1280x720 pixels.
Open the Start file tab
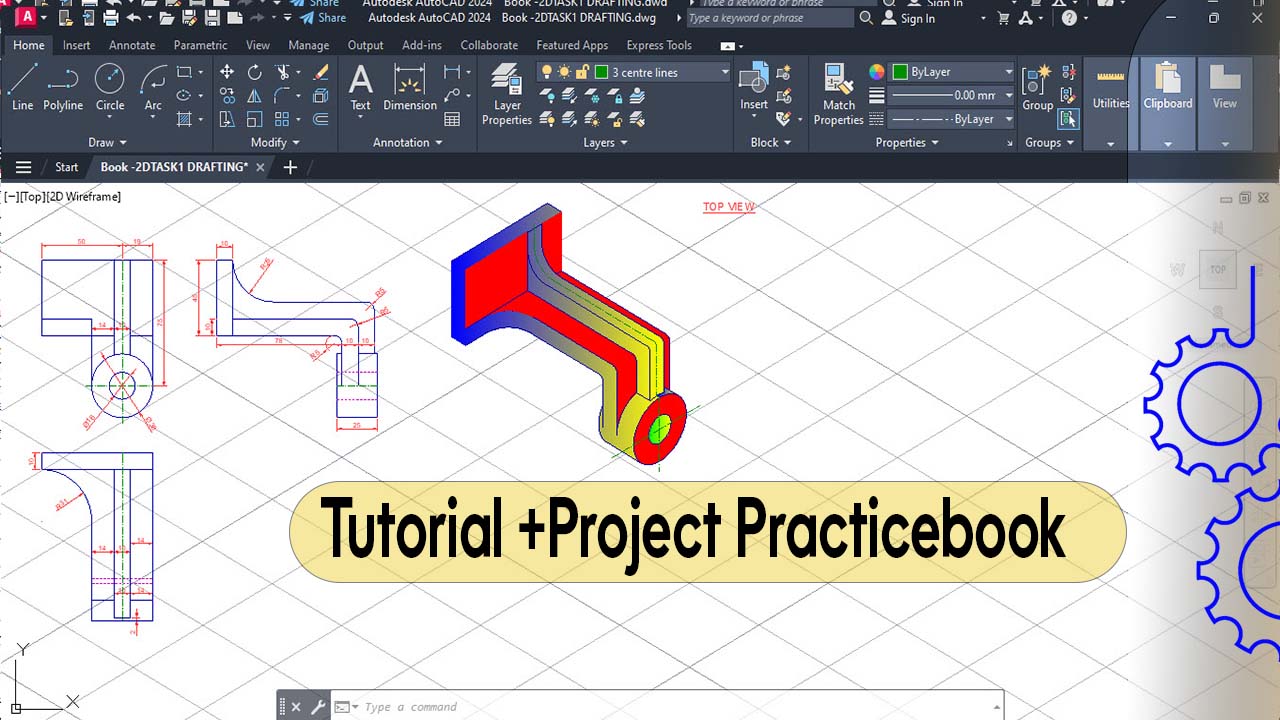(x=66, y=167)
